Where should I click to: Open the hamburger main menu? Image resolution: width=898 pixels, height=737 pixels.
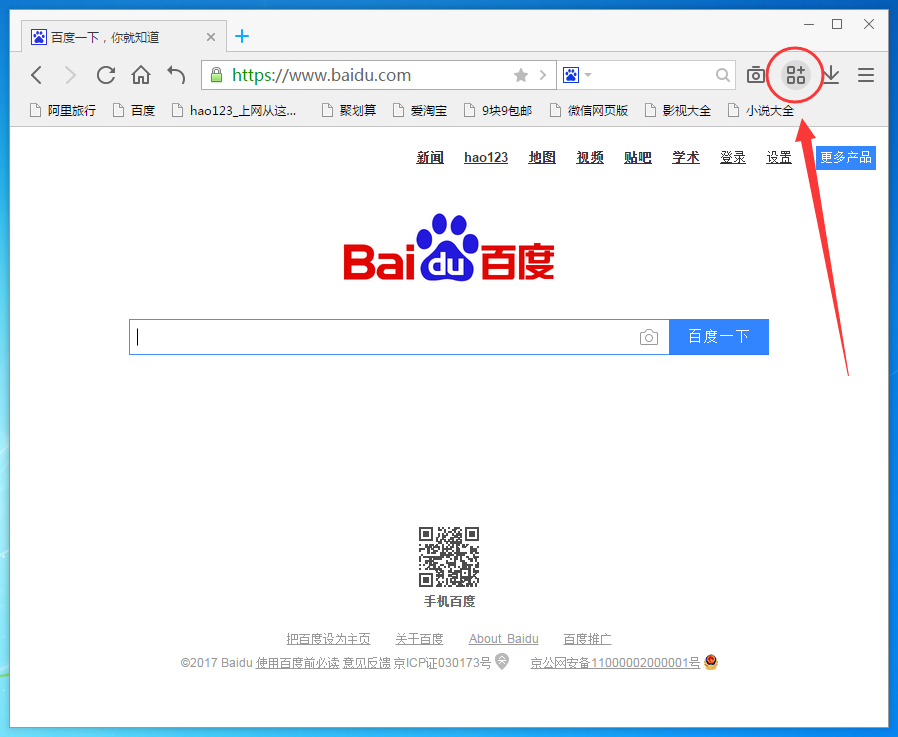[x=866, y=75]
